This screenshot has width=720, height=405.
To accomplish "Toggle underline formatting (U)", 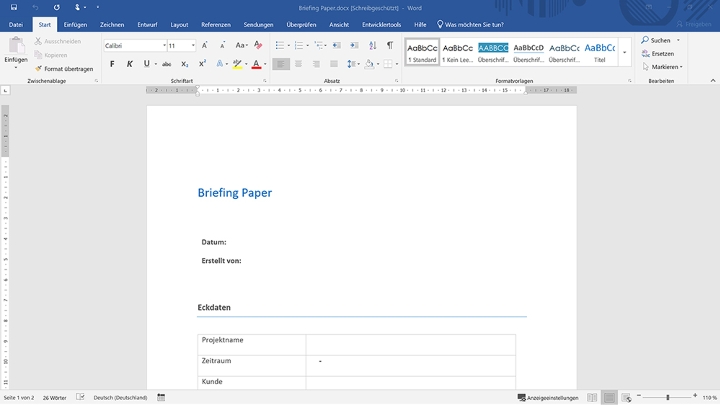I will 146,64.
